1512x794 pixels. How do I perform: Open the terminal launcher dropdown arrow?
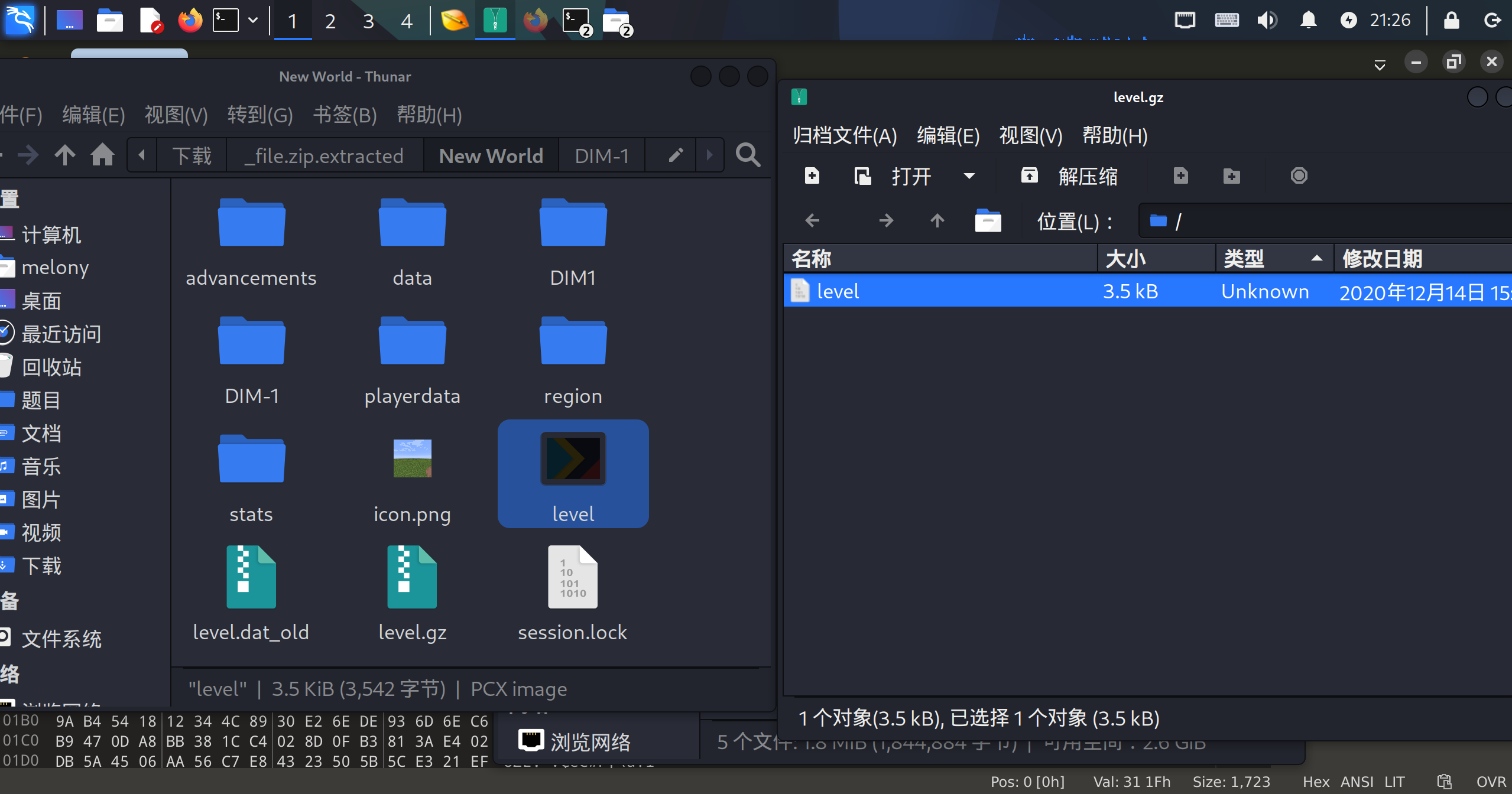point(253,21)
